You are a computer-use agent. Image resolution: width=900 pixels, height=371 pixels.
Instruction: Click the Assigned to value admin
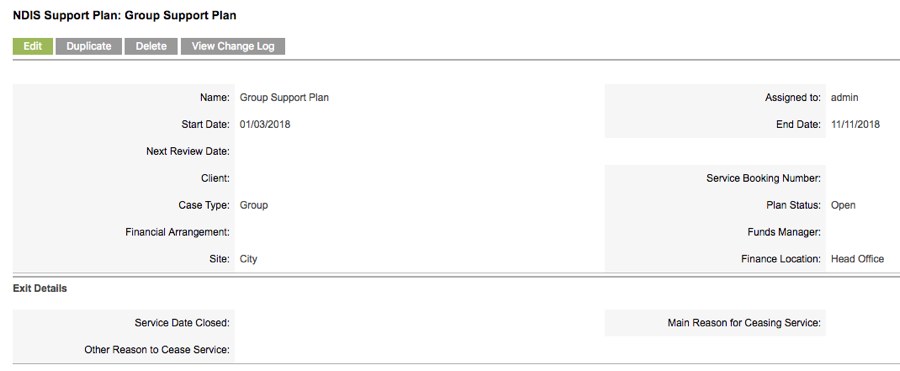coord(844,98)
